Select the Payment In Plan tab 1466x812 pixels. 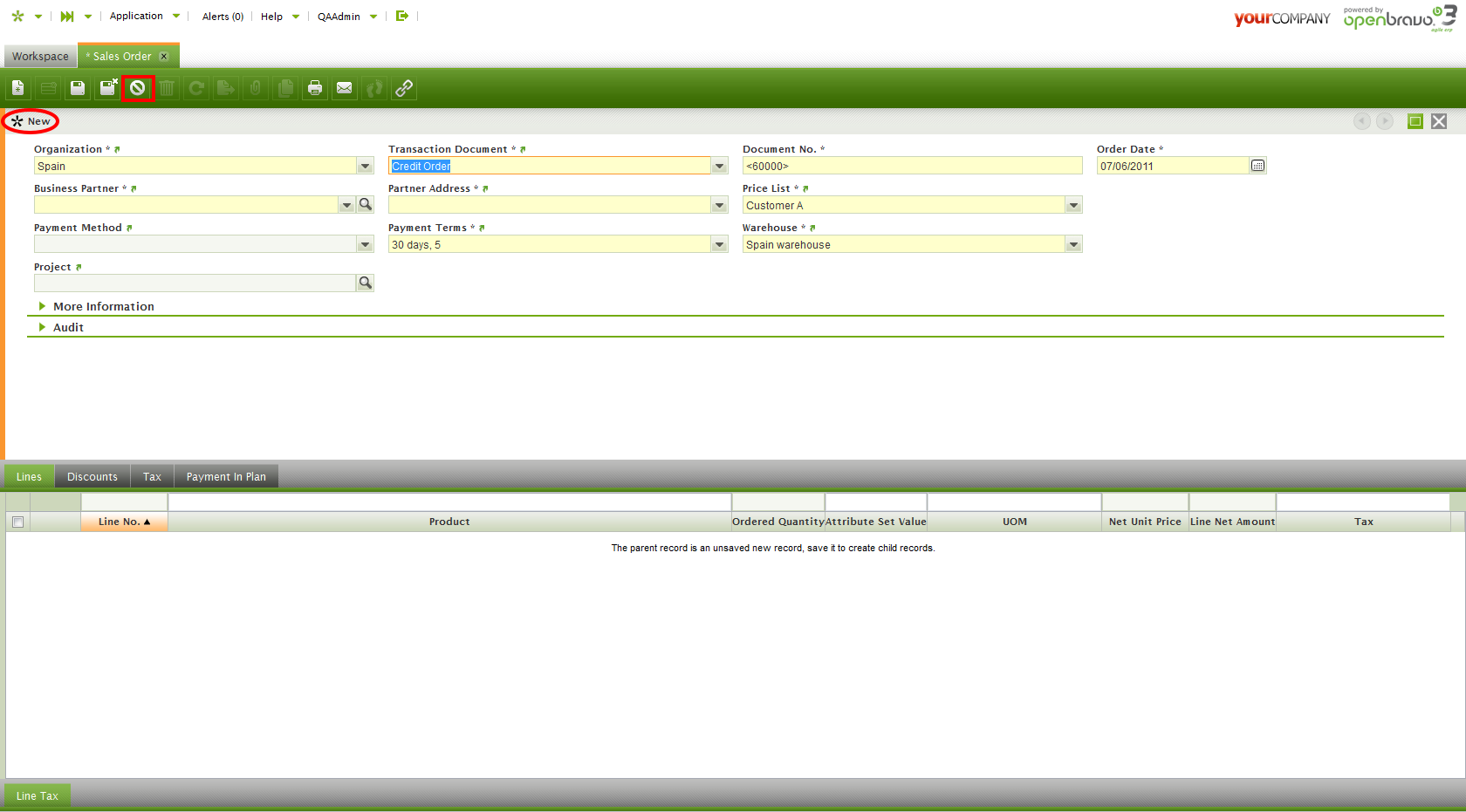pos(226,476)
